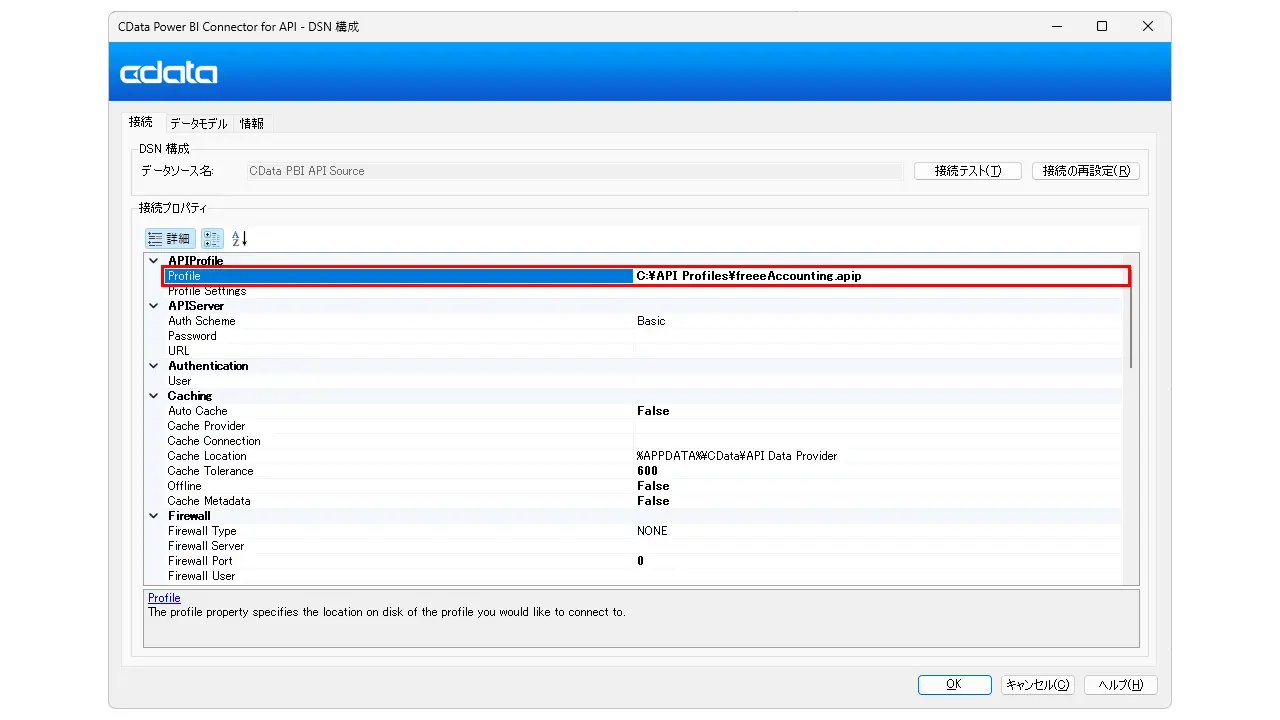Sort properties alphabetically with A-Z icon
Viewport: 1280px width, 720px height.
[x=239, y=238]
